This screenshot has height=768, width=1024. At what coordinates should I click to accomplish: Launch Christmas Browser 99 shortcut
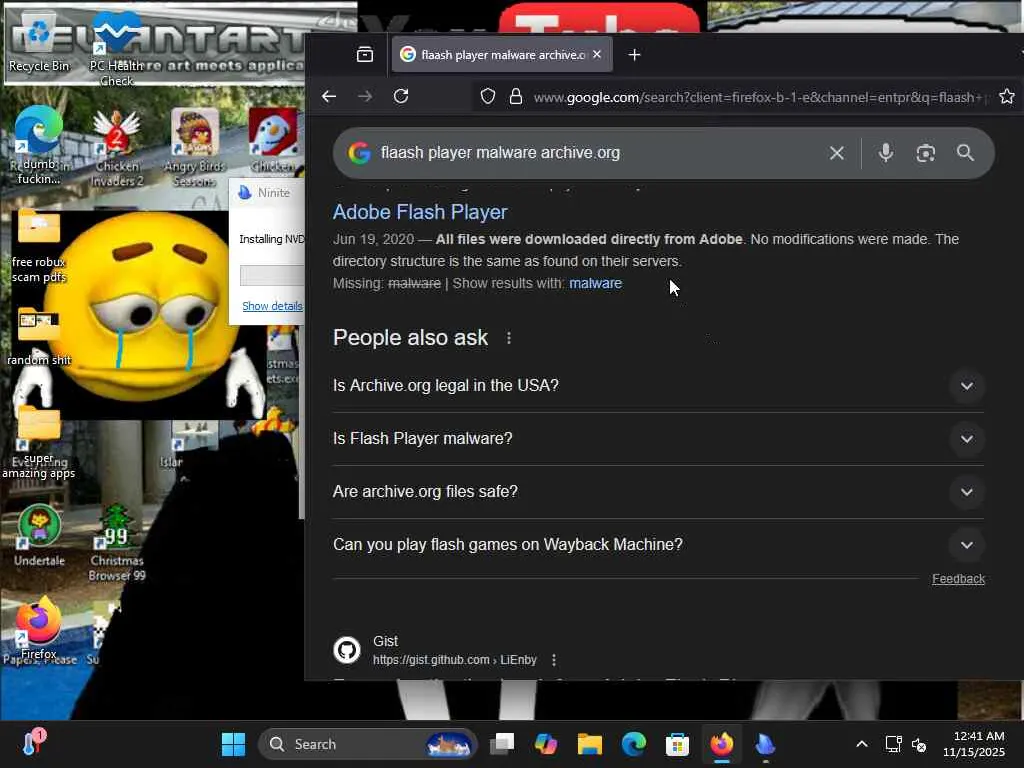pyautogui.click(x=117, y=542)
